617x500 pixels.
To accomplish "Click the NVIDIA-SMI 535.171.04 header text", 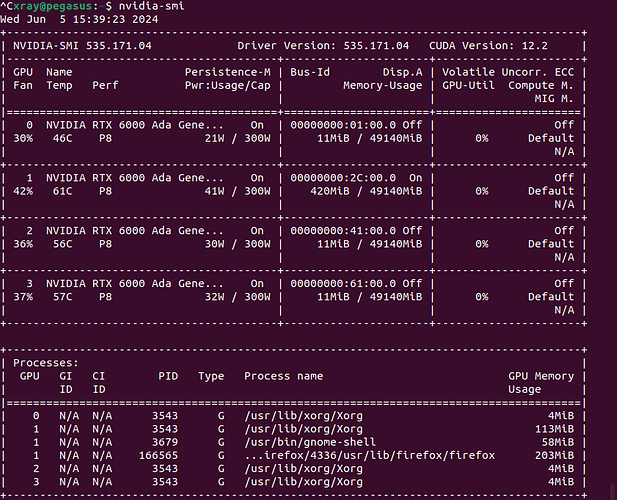I will click(x=82, y=46).
